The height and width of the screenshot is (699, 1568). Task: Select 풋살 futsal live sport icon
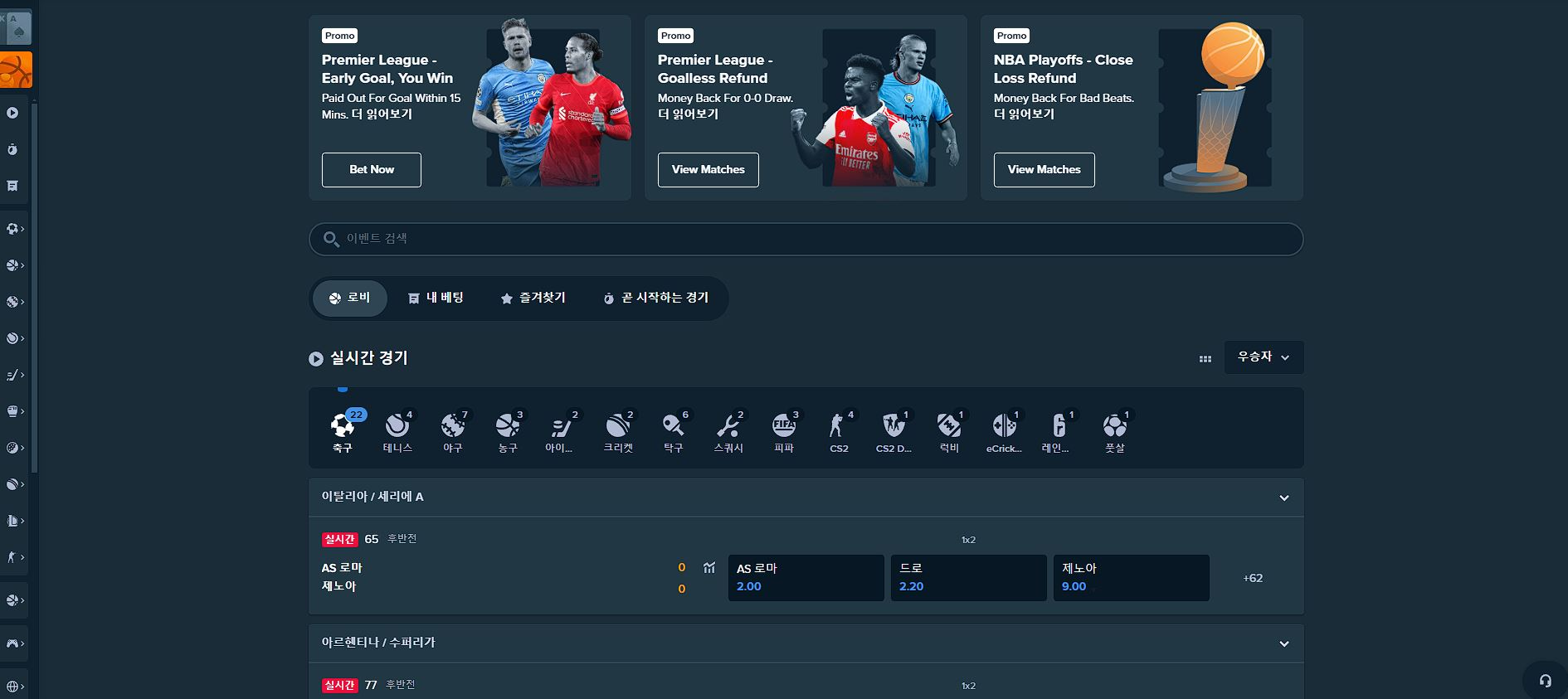click(x=1114, y=432)
